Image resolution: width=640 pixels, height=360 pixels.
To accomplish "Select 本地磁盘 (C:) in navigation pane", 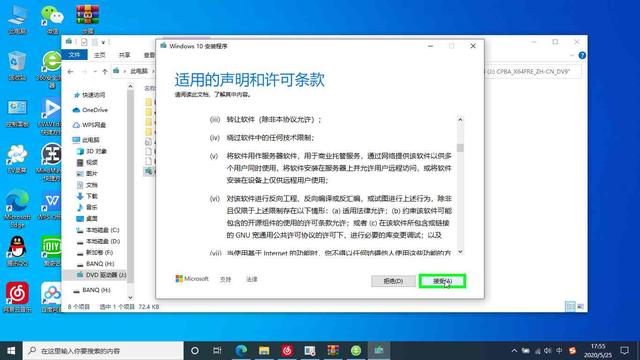I will point(102,230).
